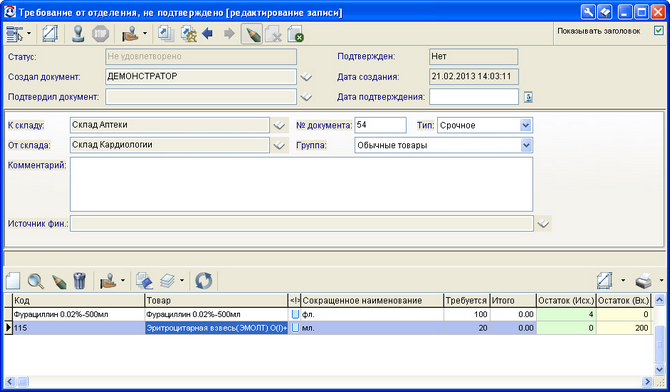Screen dimensions: 670x392
Task: Click the help book icon in title bar
Action: click(x=605, y=12)
